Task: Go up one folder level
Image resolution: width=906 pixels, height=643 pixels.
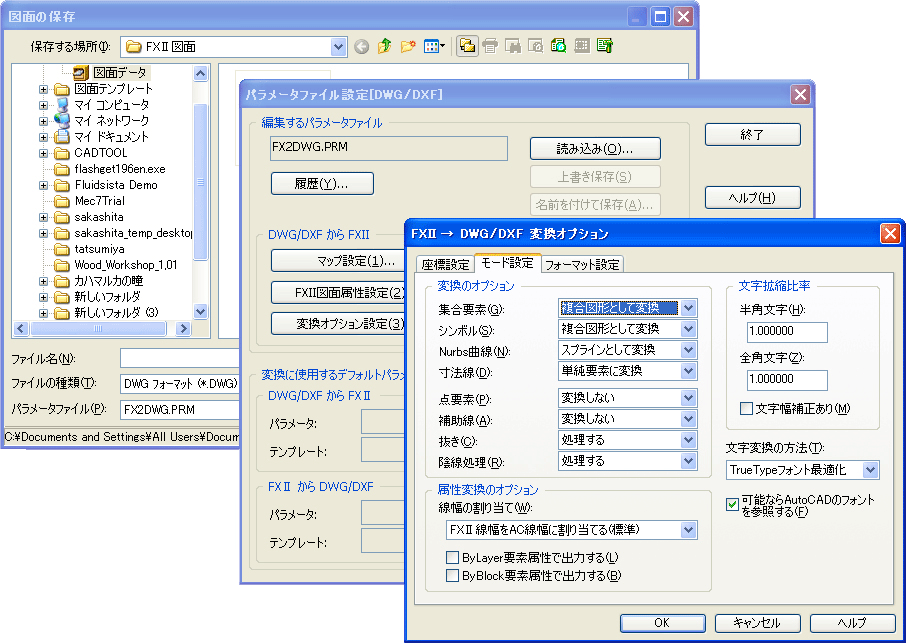Action: 384,46
